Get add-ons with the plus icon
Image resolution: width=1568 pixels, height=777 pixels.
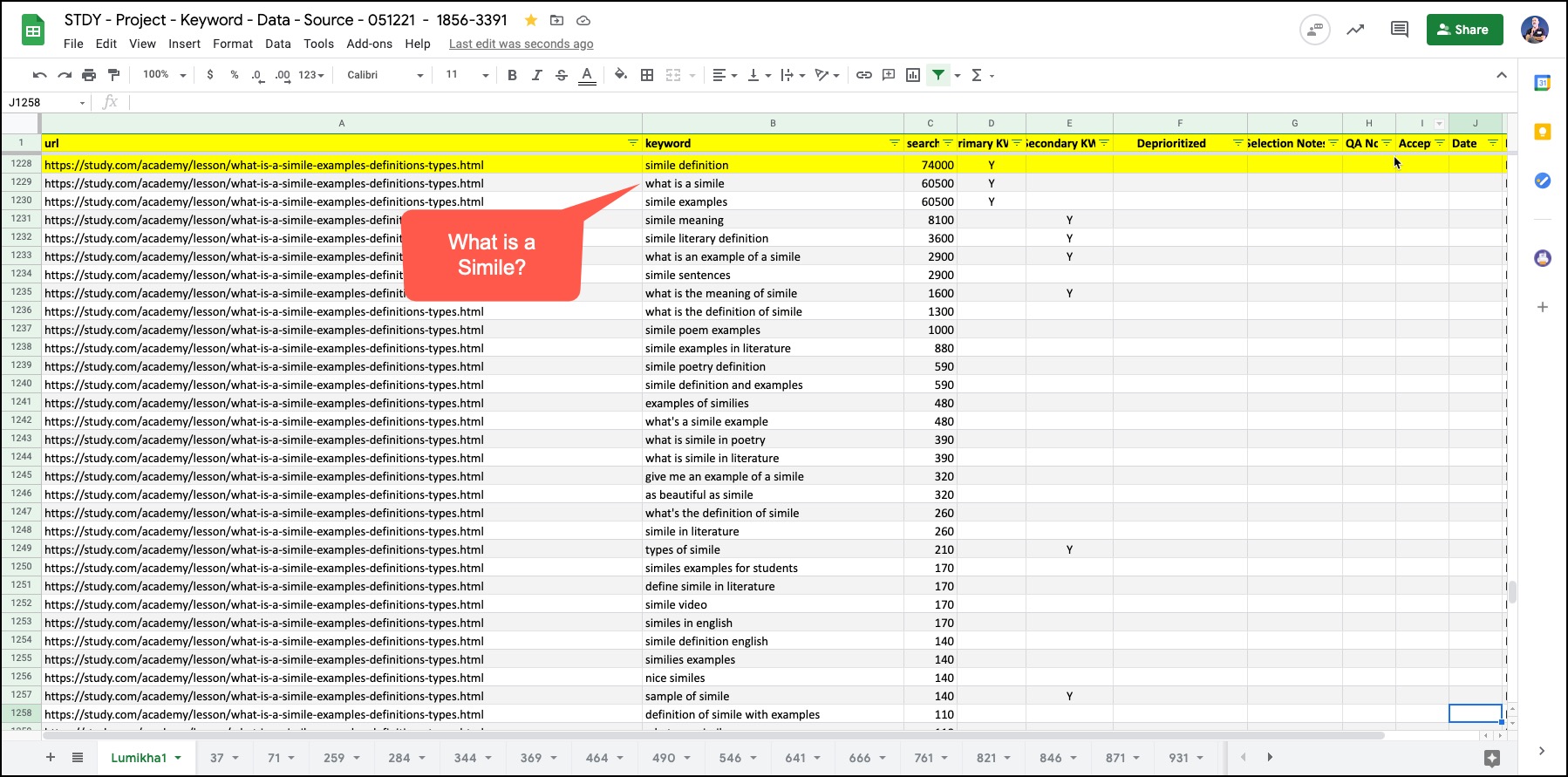click(1542, 307)
